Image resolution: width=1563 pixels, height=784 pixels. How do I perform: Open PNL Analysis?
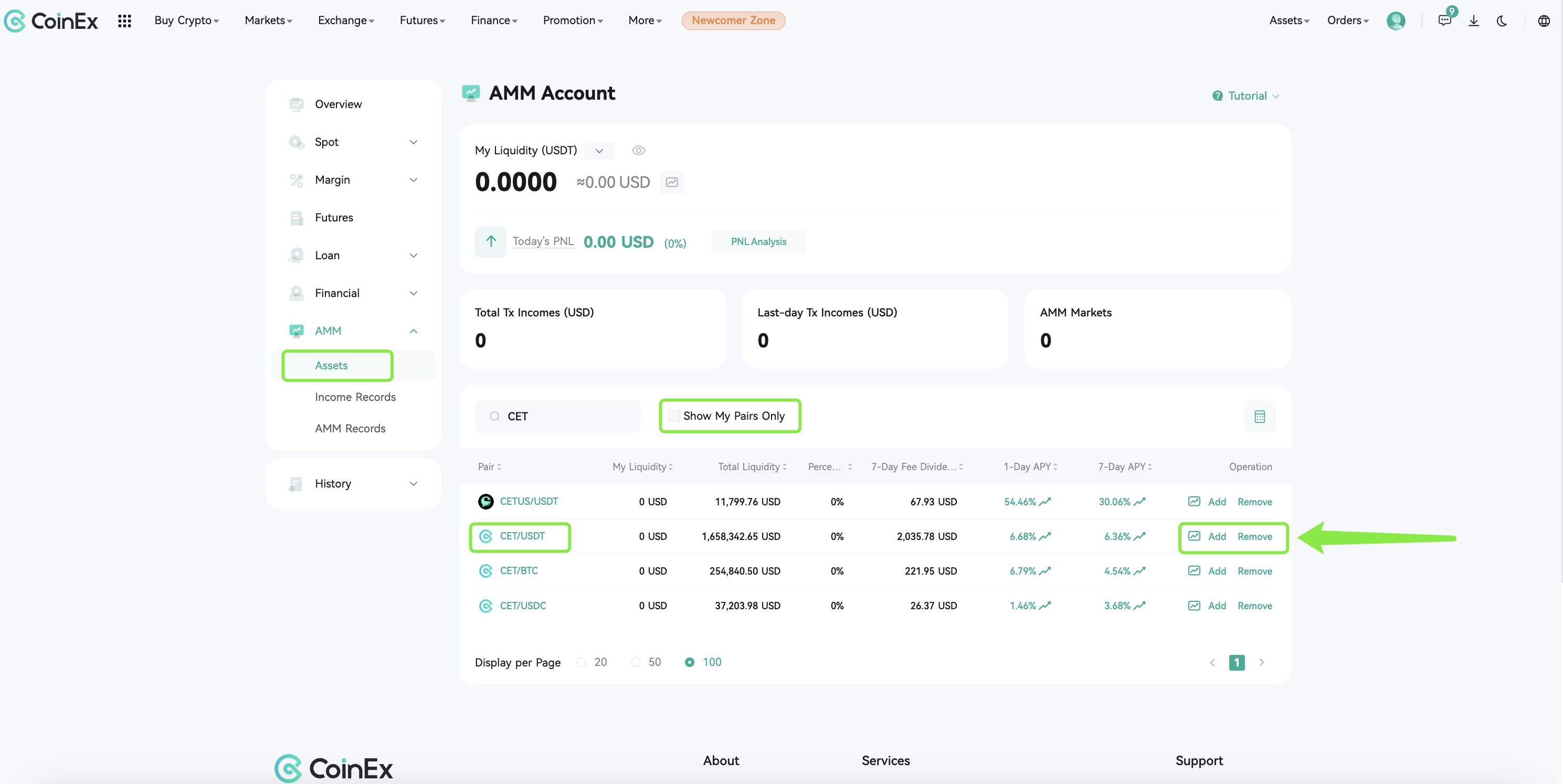pos(758,241)
